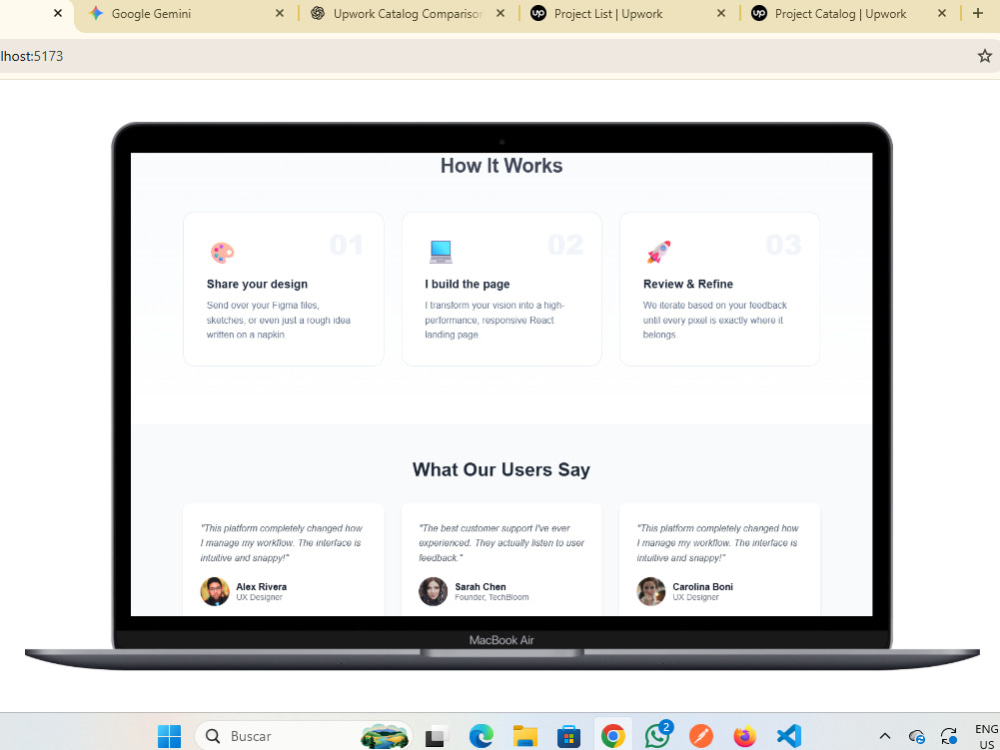The image size is (1000, 750).
Task: Click the ENG US language indicator
Action: 986,737
